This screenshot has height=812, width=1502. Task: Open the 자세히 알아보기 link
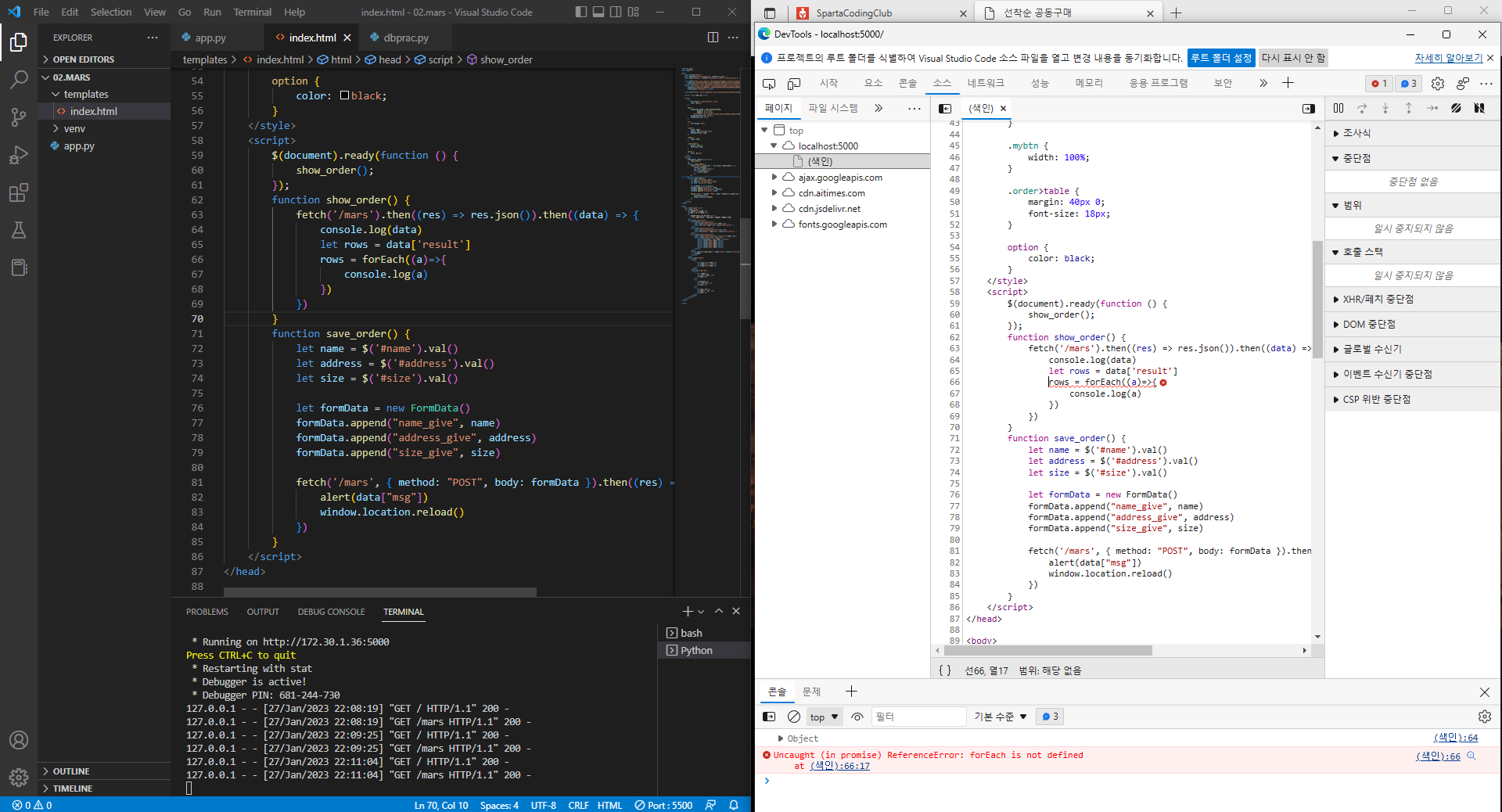[x=1448, y=58]
